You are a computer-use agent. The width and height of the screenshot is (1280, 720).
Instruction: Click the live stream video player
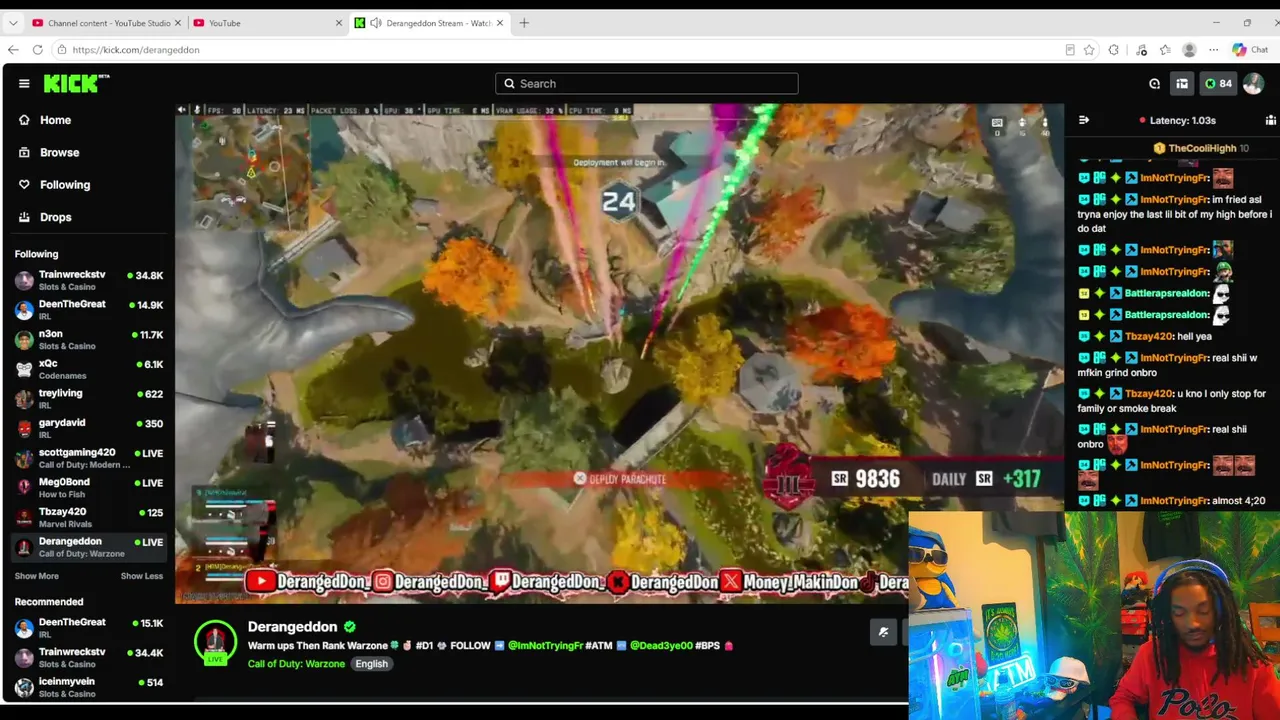click(x=620, y=354)
